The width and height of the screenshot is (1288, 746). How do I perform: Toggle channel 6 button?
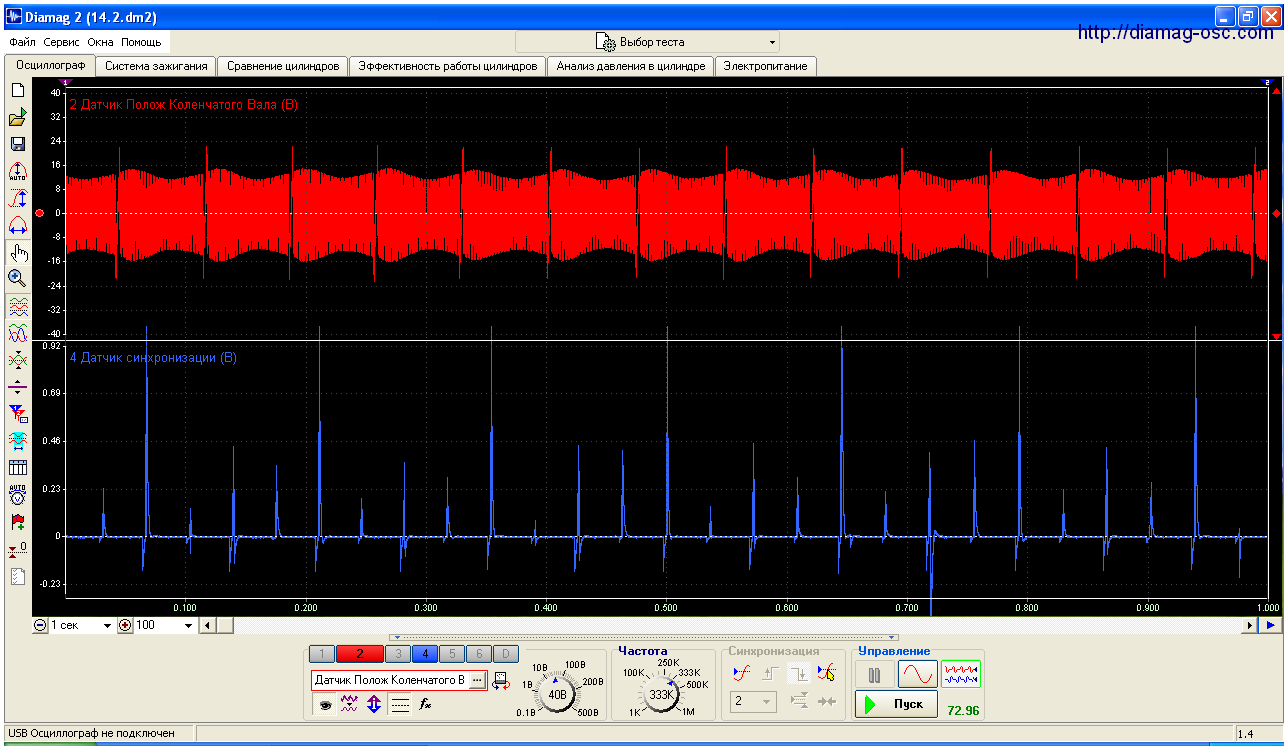pyautogui.click(x=479, y=654)
